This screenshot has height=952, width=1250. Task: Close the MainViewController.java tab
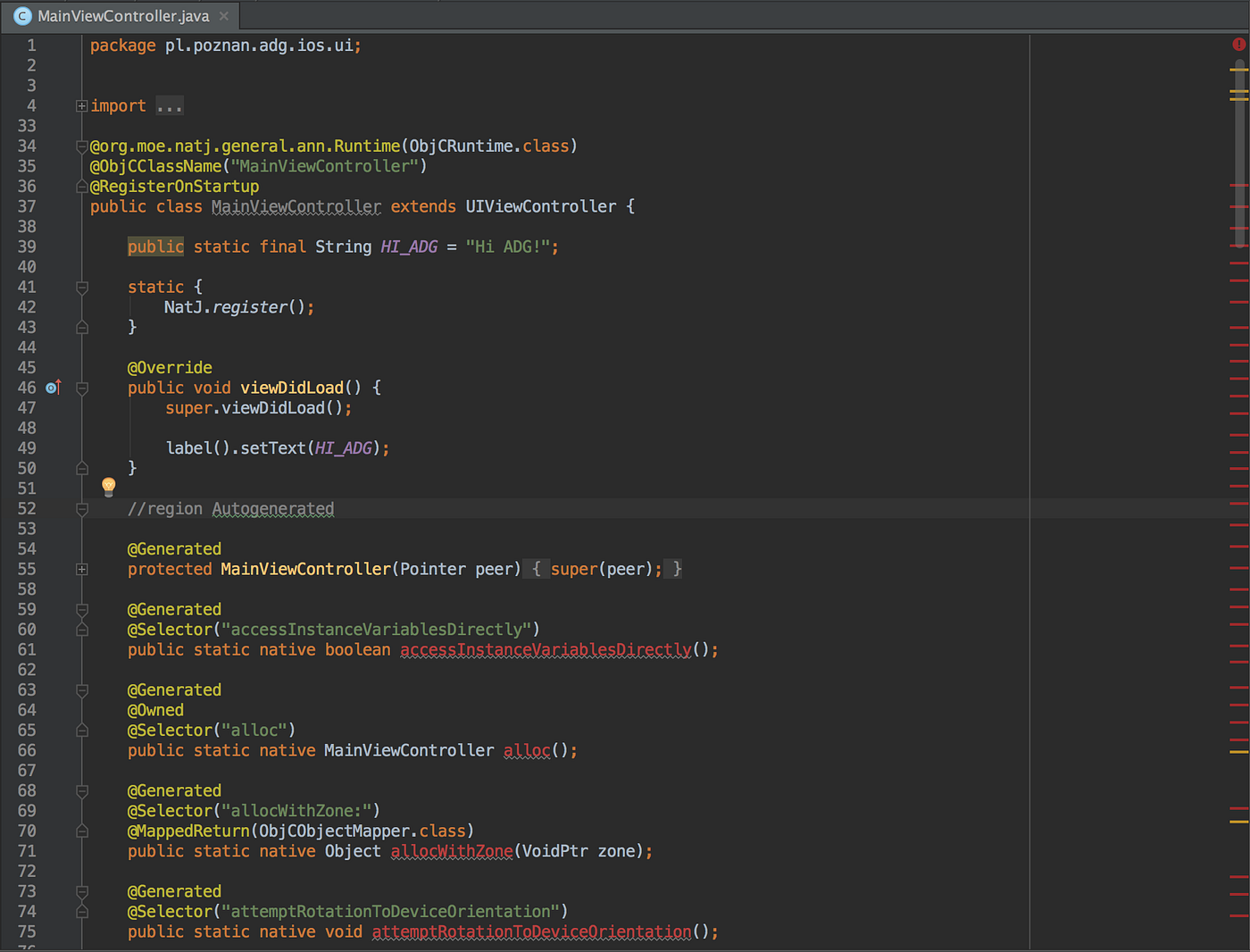pyautogui.click(x=224, y=16)
